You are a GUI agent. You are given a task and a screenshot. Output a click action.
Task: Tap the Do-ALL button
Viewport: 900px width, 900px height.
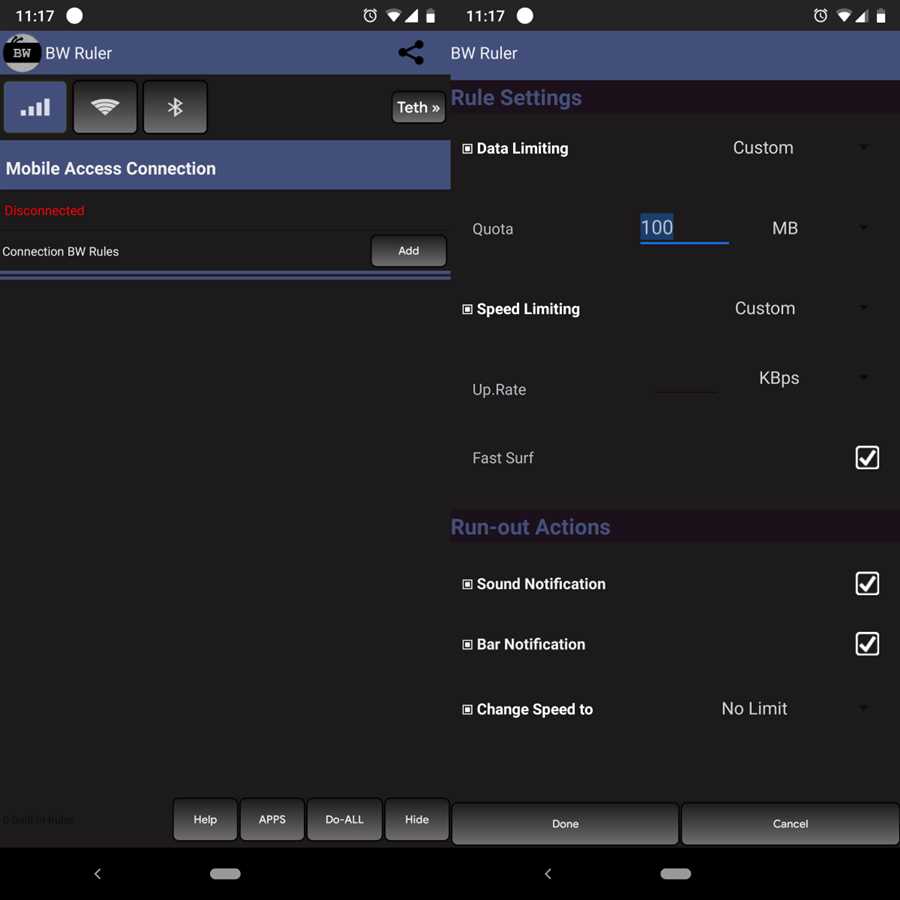pos(344,819)
